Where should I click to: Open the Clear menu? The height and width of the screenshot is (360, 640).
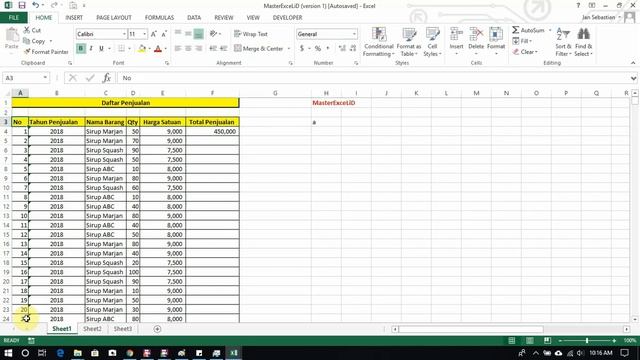(x=525, y=52)
